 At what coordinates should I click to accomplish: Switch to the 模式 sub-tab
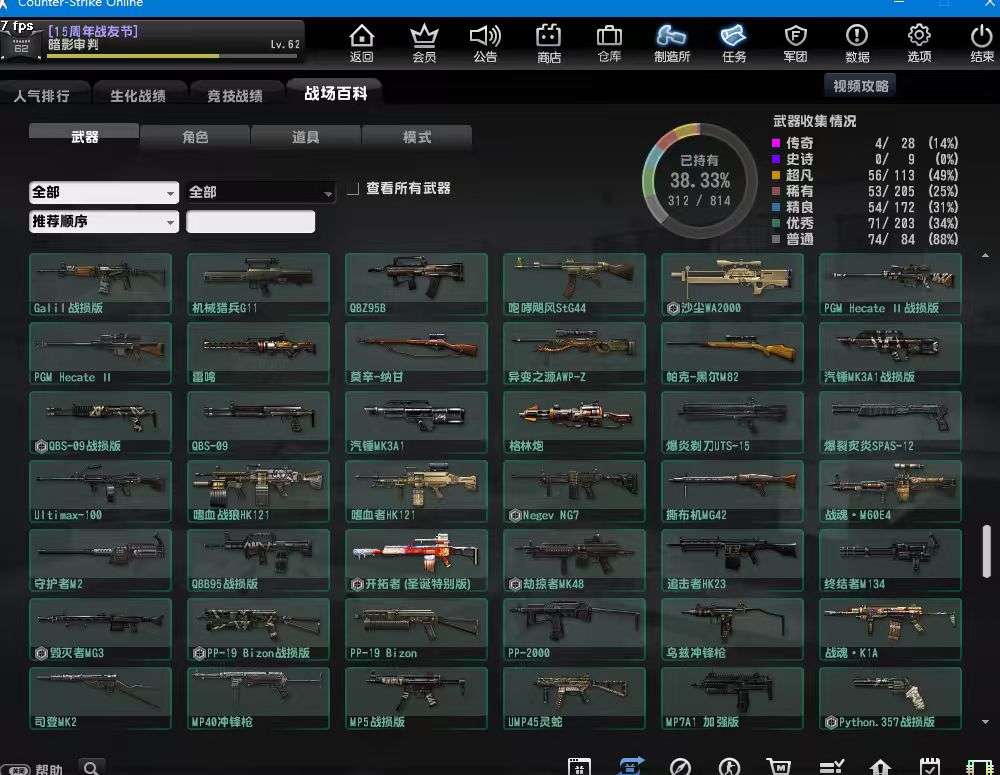(417, 137)
